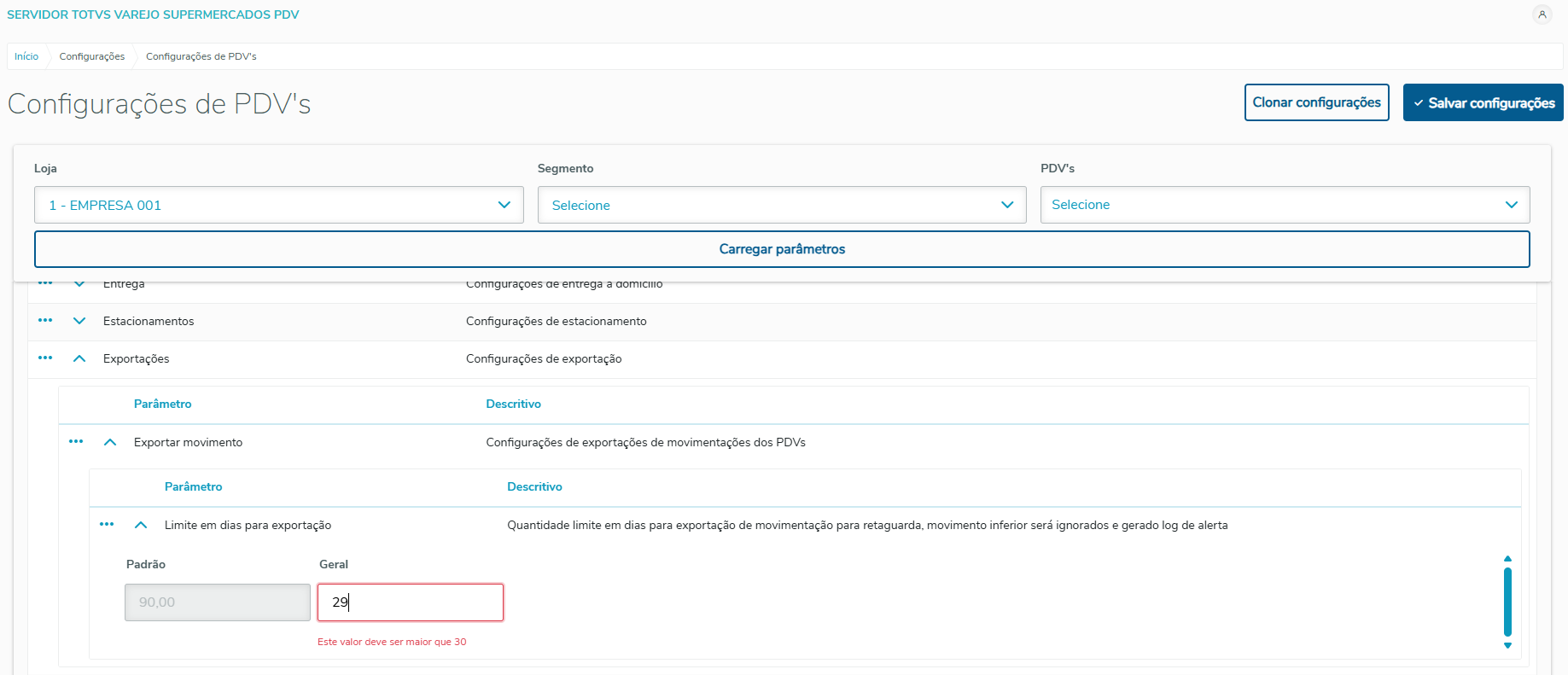The width and height of the screenshot is (1568, 675).
Task: Open the Segmento dropdown
Action: [x=781, y=205]
